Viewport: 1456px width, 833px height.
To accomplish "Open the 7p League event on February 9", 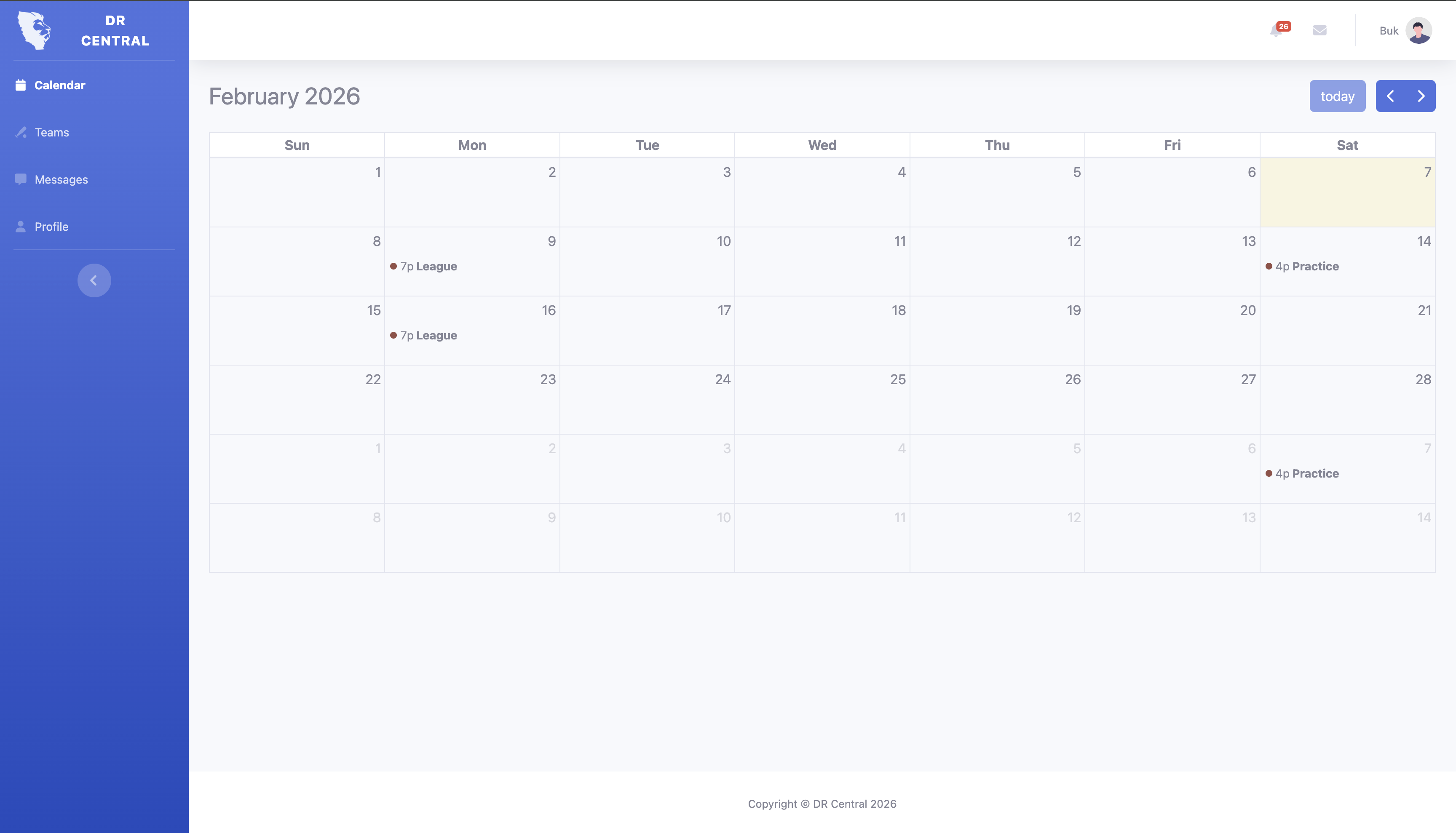I will tap(428, 267).
